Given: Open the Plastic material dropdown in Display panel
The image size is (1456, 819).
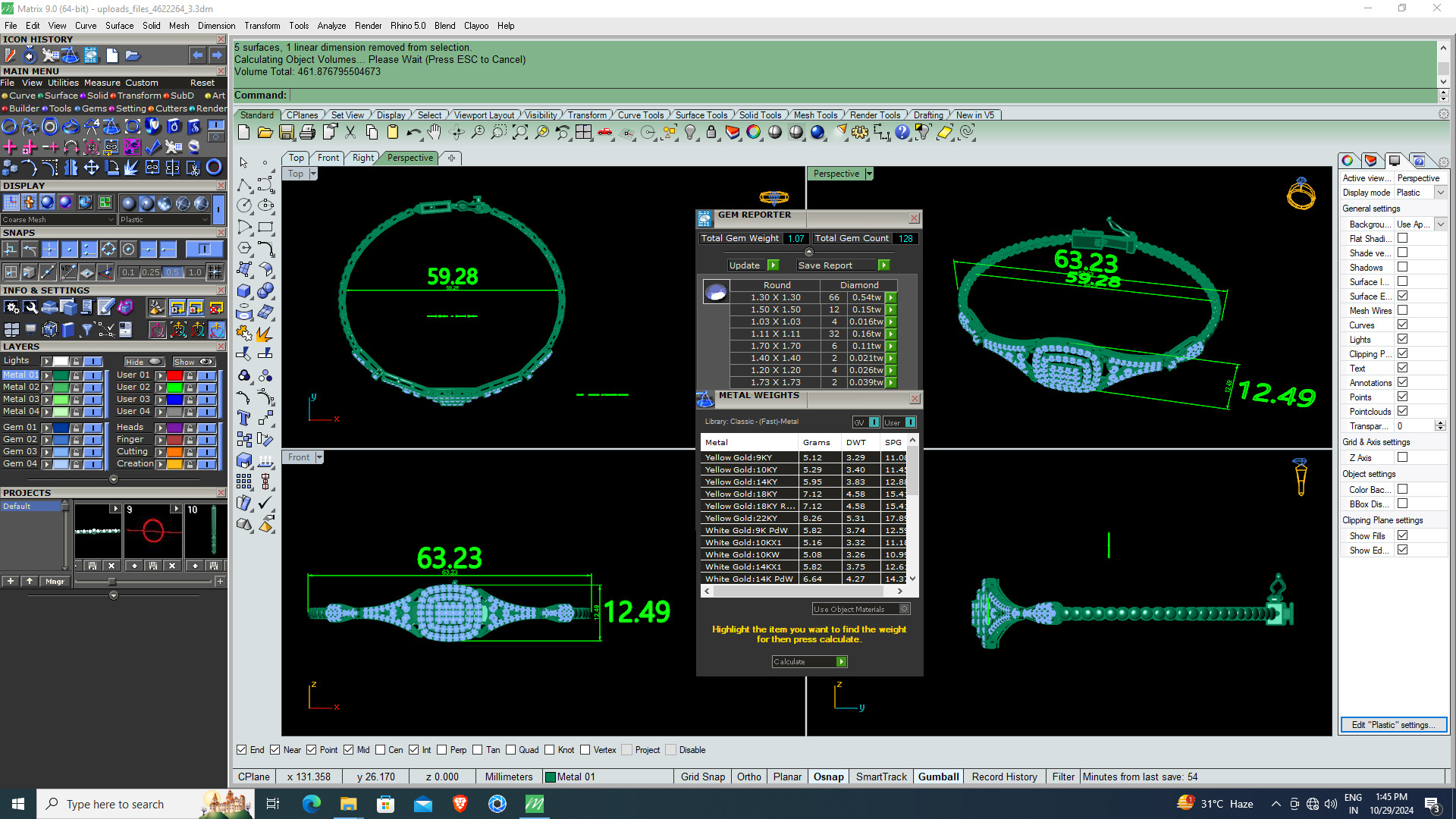Looking at the screenshot, I should pyautogui.click(x=164, y=220).
